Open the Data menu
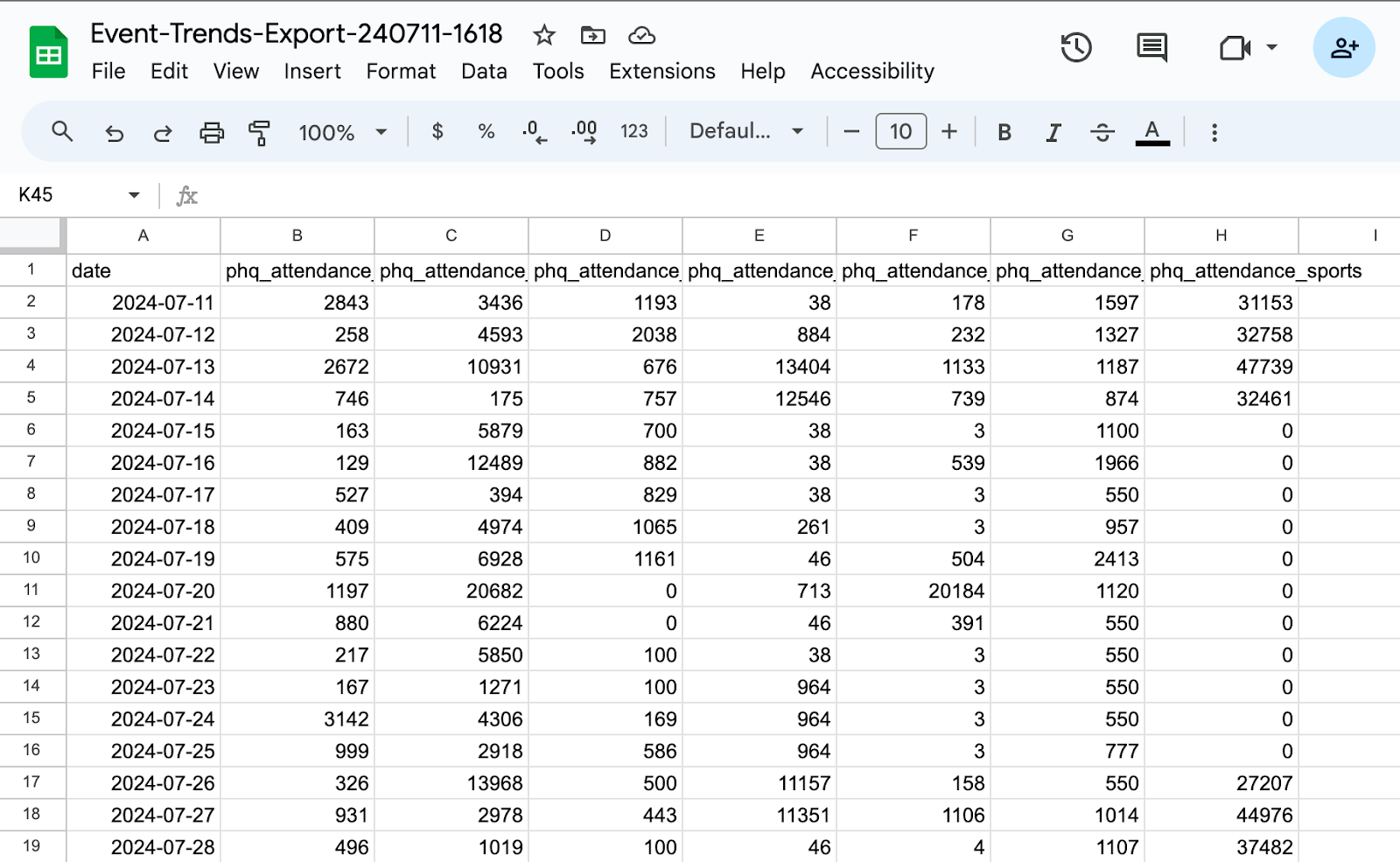The image size is (1400, 862). click(484, 72)
